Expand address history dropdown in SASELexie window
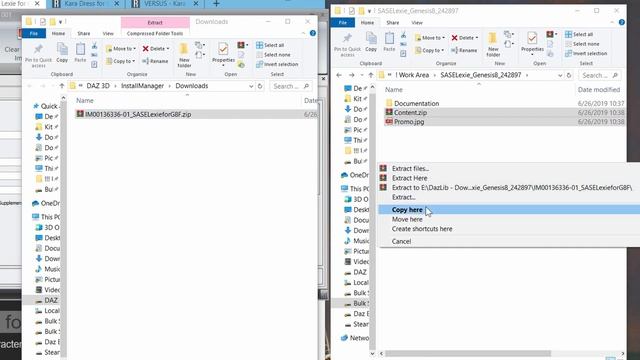This screenshot has width=640, height=360. [560, 76]
